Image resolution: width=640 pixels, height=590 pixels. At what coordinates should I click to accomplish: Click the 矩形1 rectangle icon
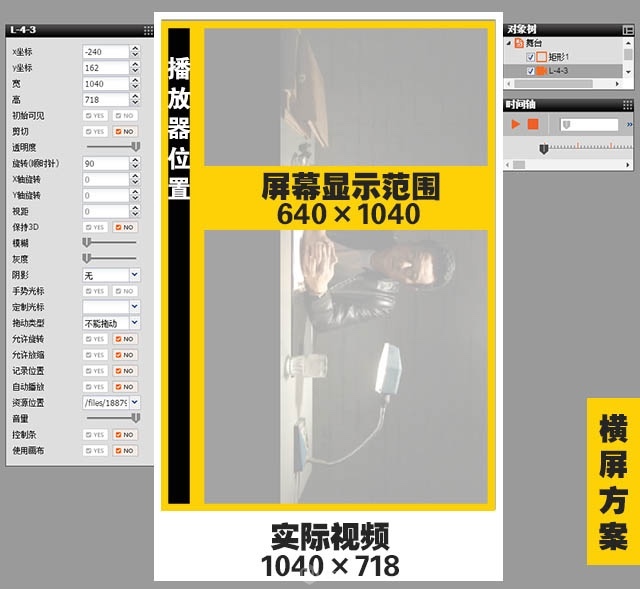tap(543, 58)
